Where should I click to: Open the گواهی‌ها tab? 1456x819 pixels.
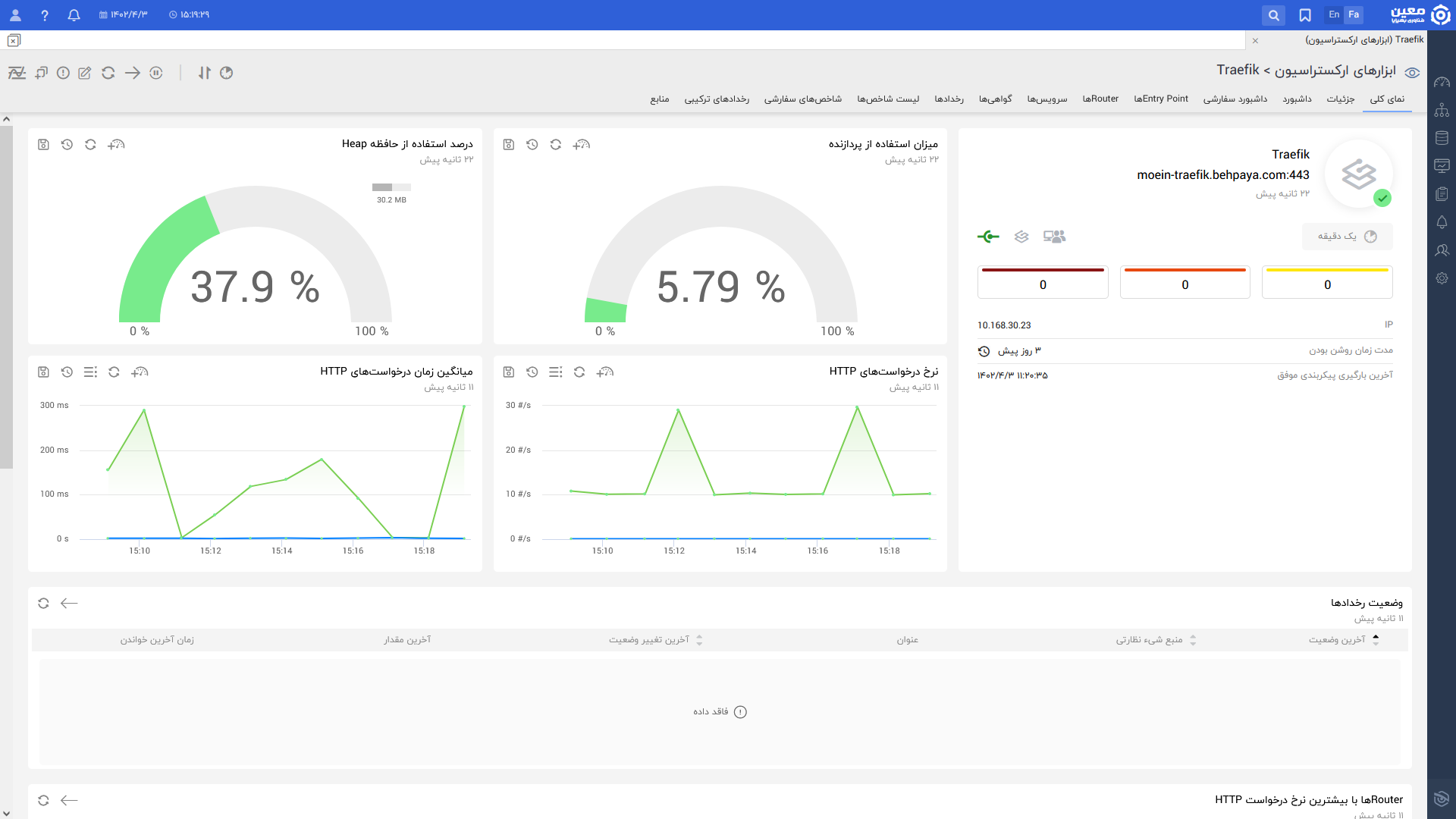click(996, 99)
